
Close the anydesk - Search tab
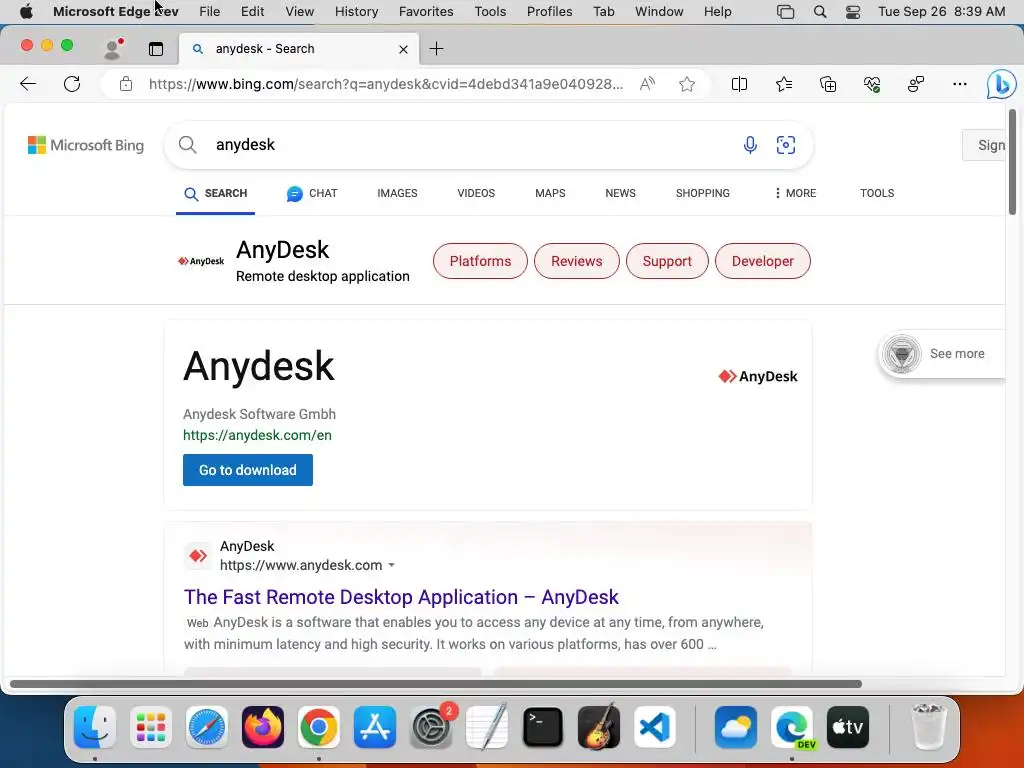(x=404, y=49)
